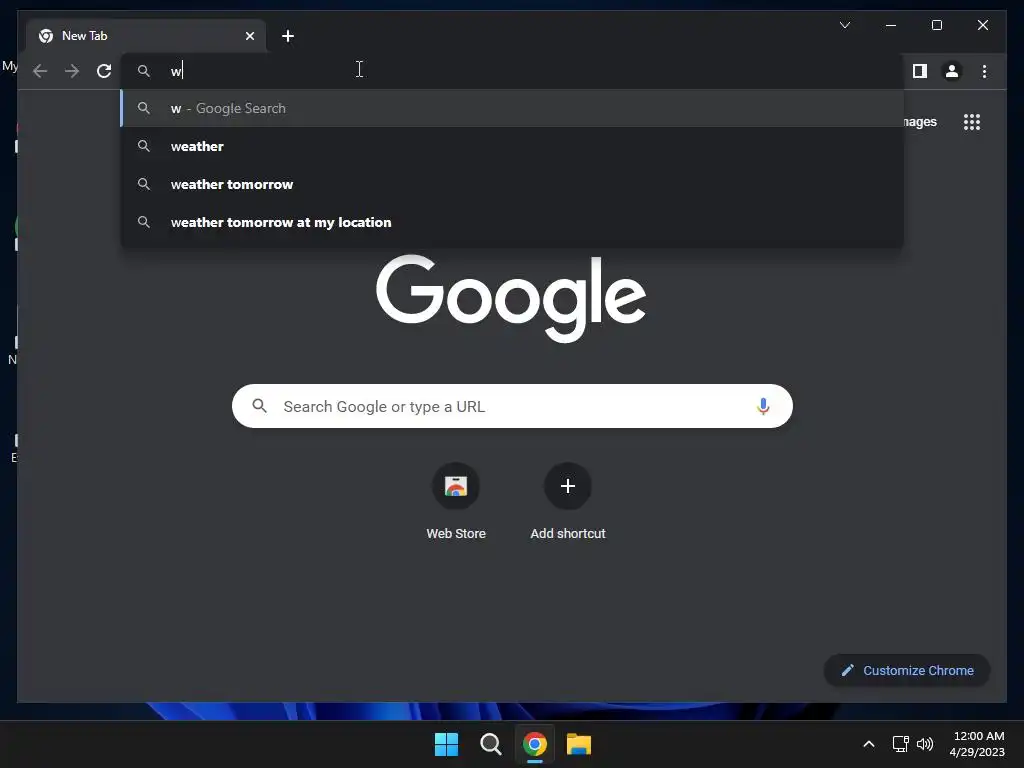Open a new tab with the plus button
The image size is (1024, 768).
click(288, 36)
